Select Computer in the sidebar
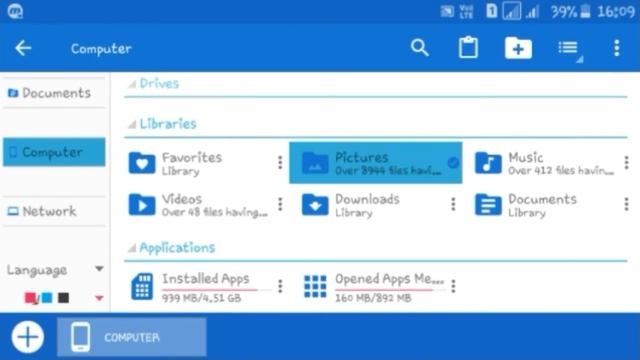The image size is (640, 360). coord(54,152)
